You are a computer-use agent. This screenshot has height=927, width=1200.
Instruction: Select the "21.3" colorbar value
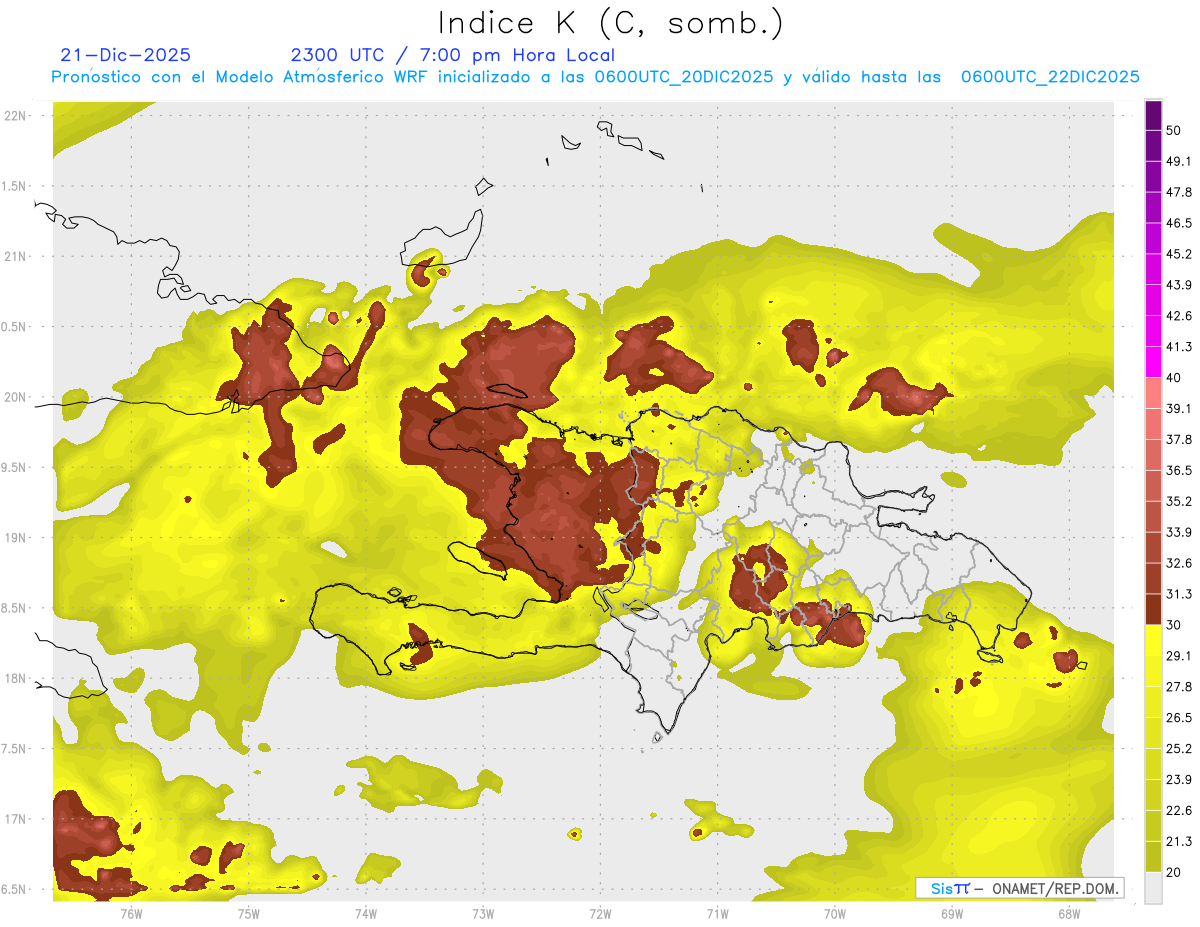(x=1179, y=842)
